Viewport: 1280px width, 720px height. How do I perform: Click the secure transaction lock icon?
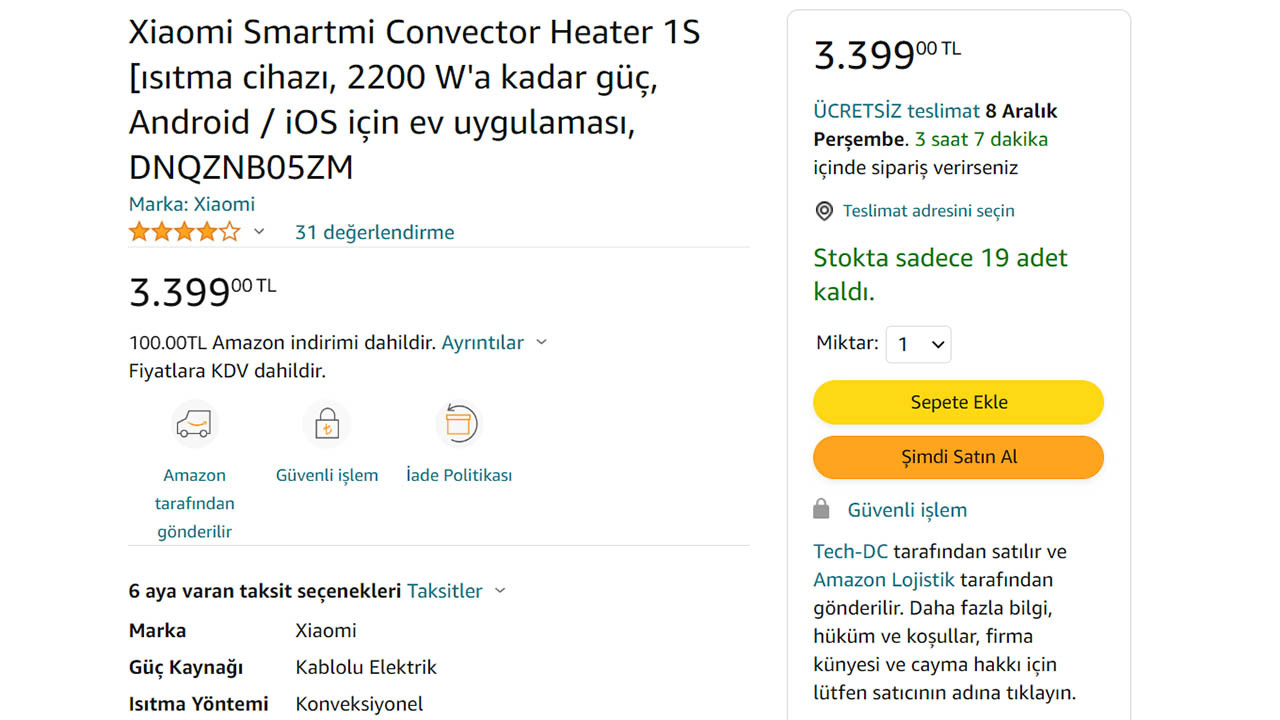[327, 425]
